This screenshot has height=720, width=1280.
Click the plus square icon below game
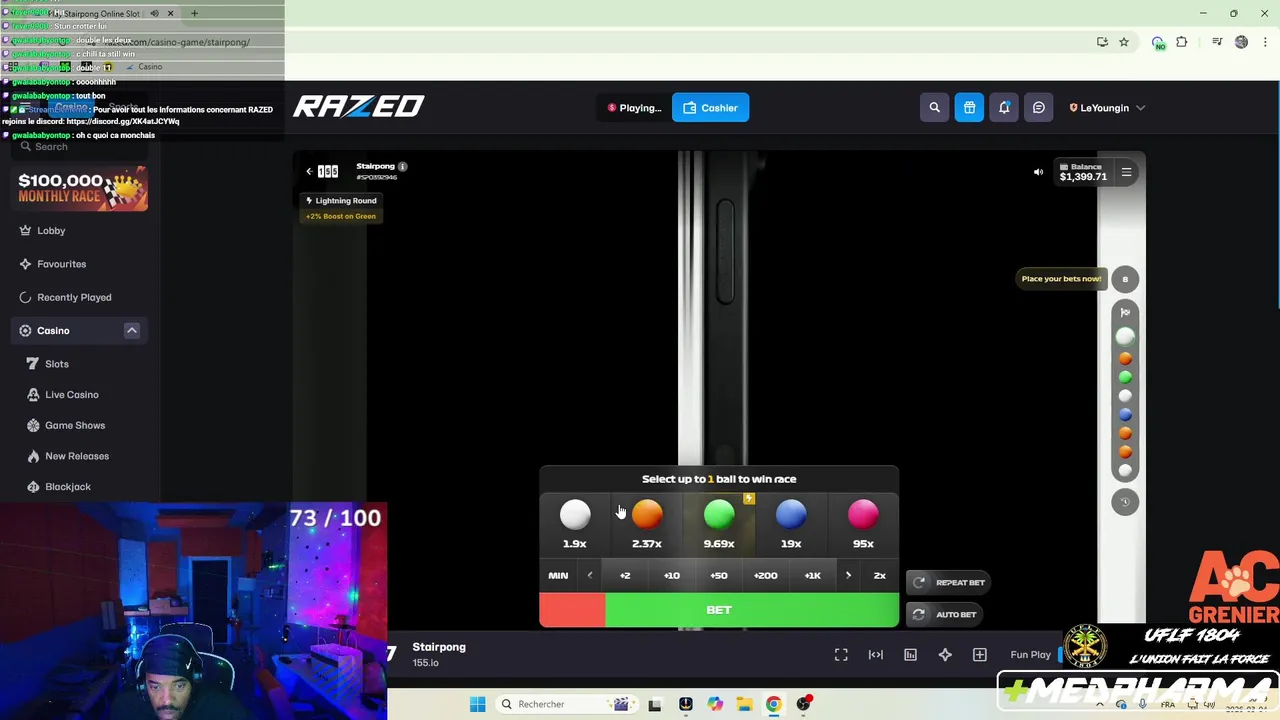pyautogui.click(x=980, y=655)
